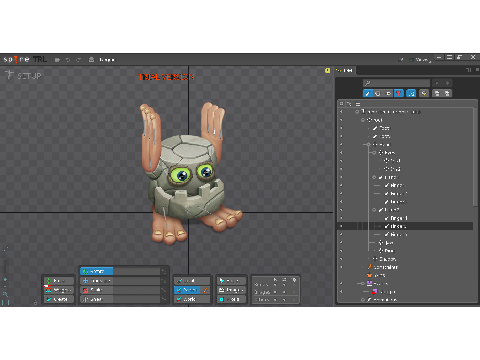The width and height of the screenshot is (480, 360).
Task: Toggle Bones selectable dot in options grid
Action: coord(275,285)
